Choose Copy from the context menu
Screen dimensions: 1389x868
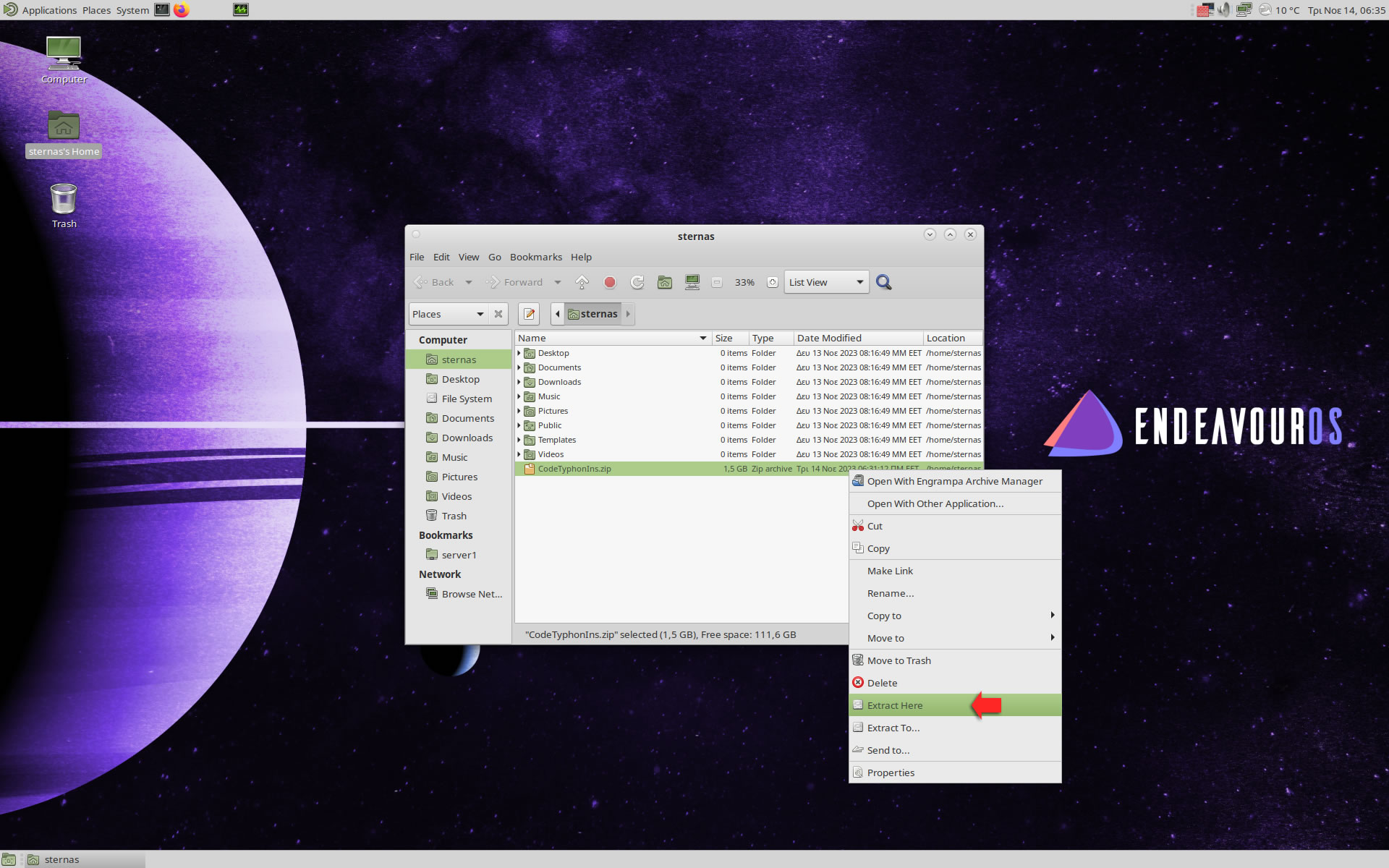coord(955,548)
